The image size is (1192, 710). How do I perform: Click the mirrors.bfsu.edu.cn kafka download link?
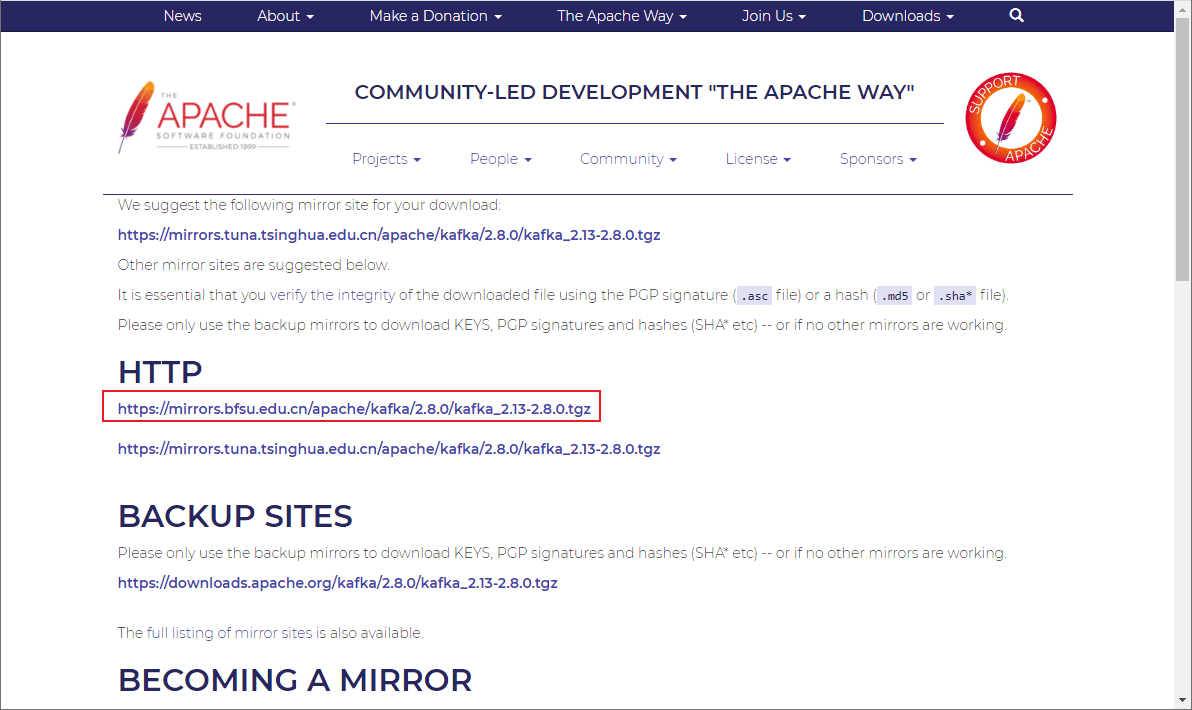point(353,409)
